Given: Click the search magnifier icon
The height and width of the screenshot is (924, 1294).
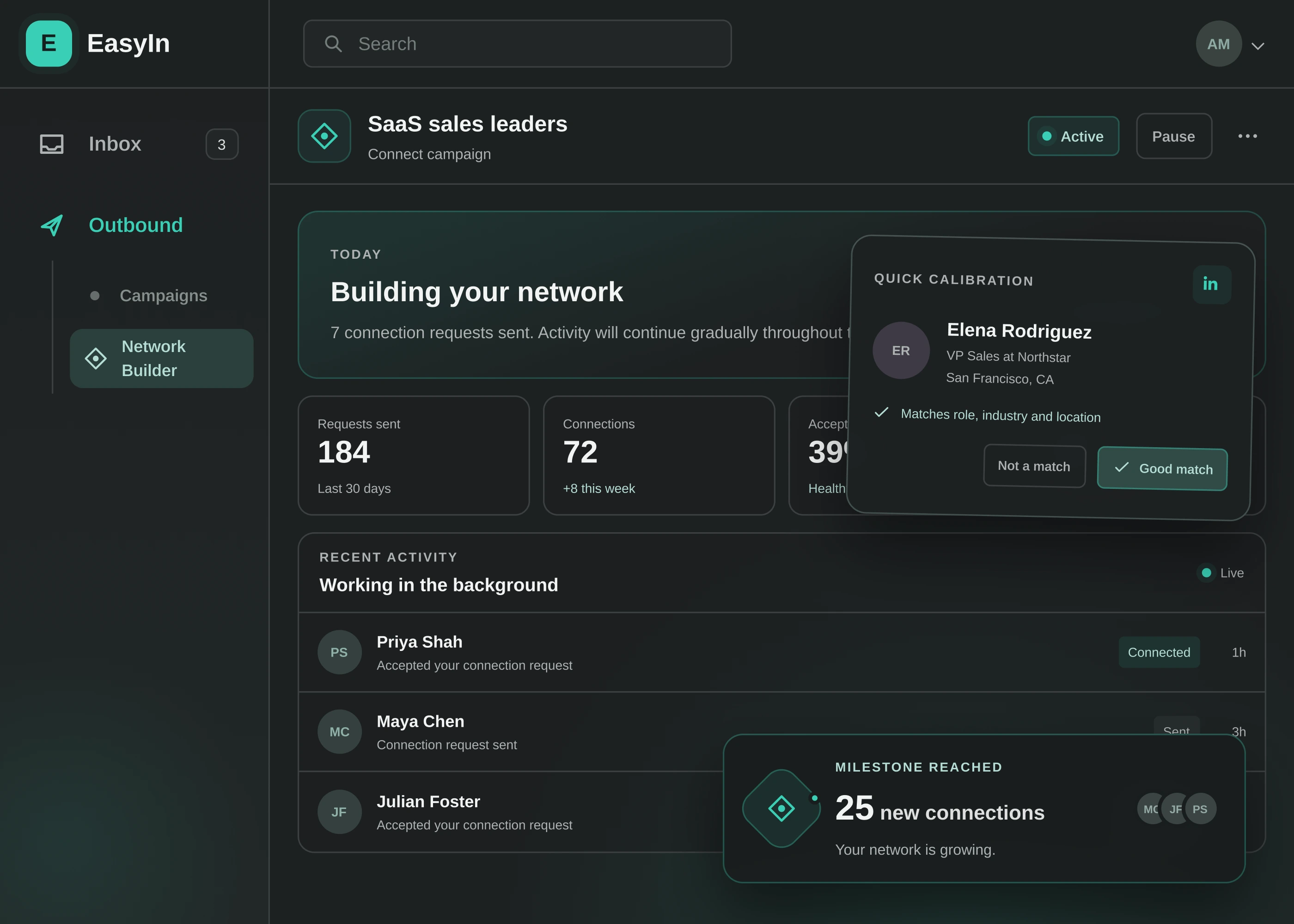Looking at the screenshot, I should [x=333, y=44].
